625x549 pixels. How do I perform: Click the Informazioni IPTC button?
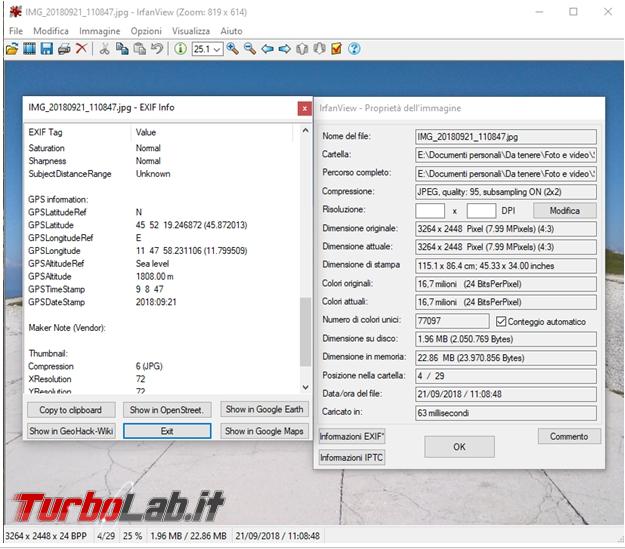(x=352, y=458)
